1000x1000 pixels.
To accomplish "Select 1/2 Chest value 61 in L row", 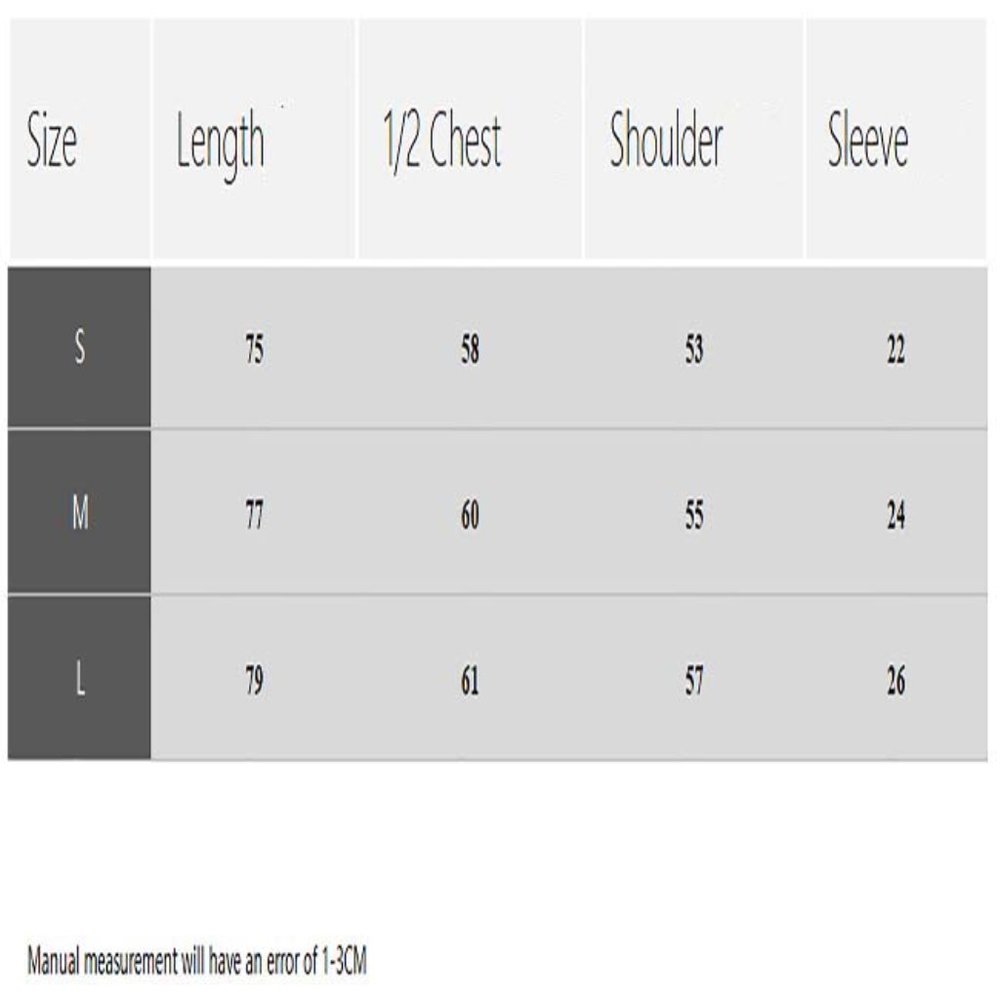I will click(x=470, y=683).
